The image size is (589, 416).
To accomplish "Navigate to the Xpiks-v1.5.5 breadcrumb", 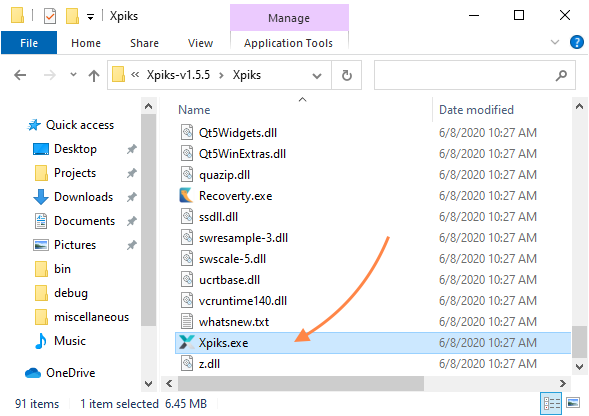I will [178, 75].
